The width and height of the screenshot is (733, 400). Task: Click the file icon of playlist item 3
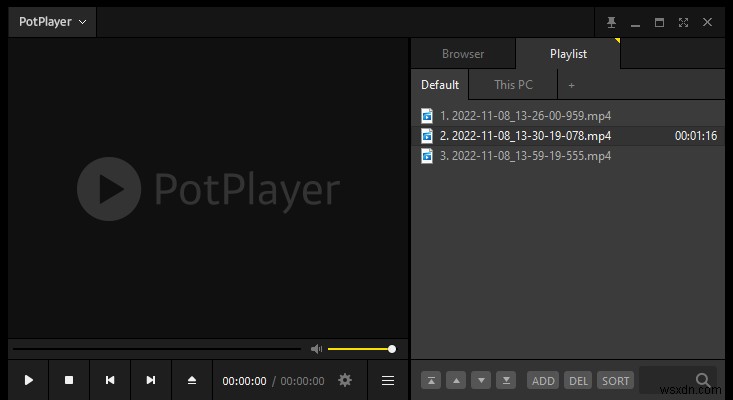(427, 156)
